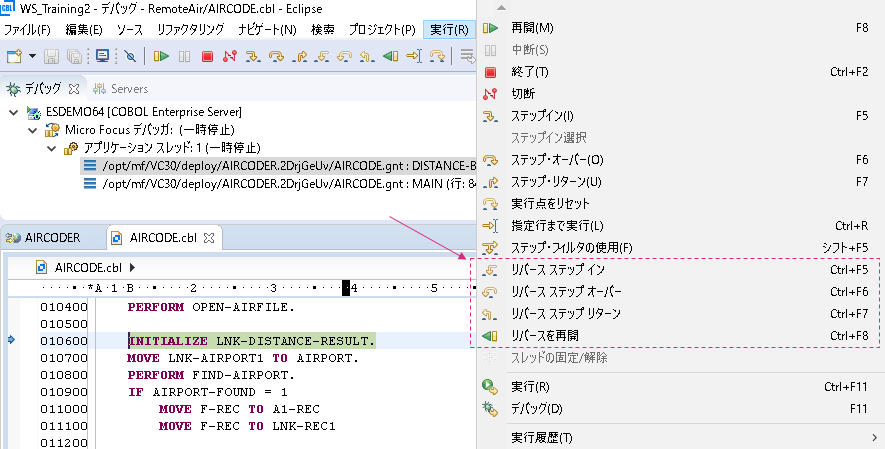Choose 実行点をリセット menu entry
Viewport: 885px width, 449px height.
point(681,204)
